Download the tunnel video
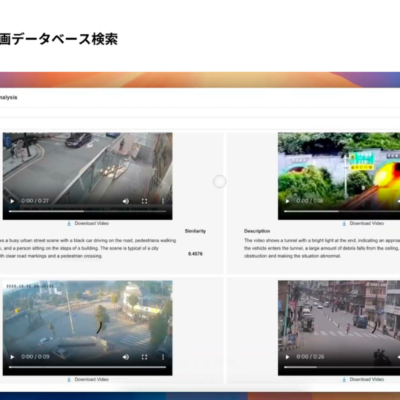The width and height of the screenshot is (400, 400). pos(363,223)
